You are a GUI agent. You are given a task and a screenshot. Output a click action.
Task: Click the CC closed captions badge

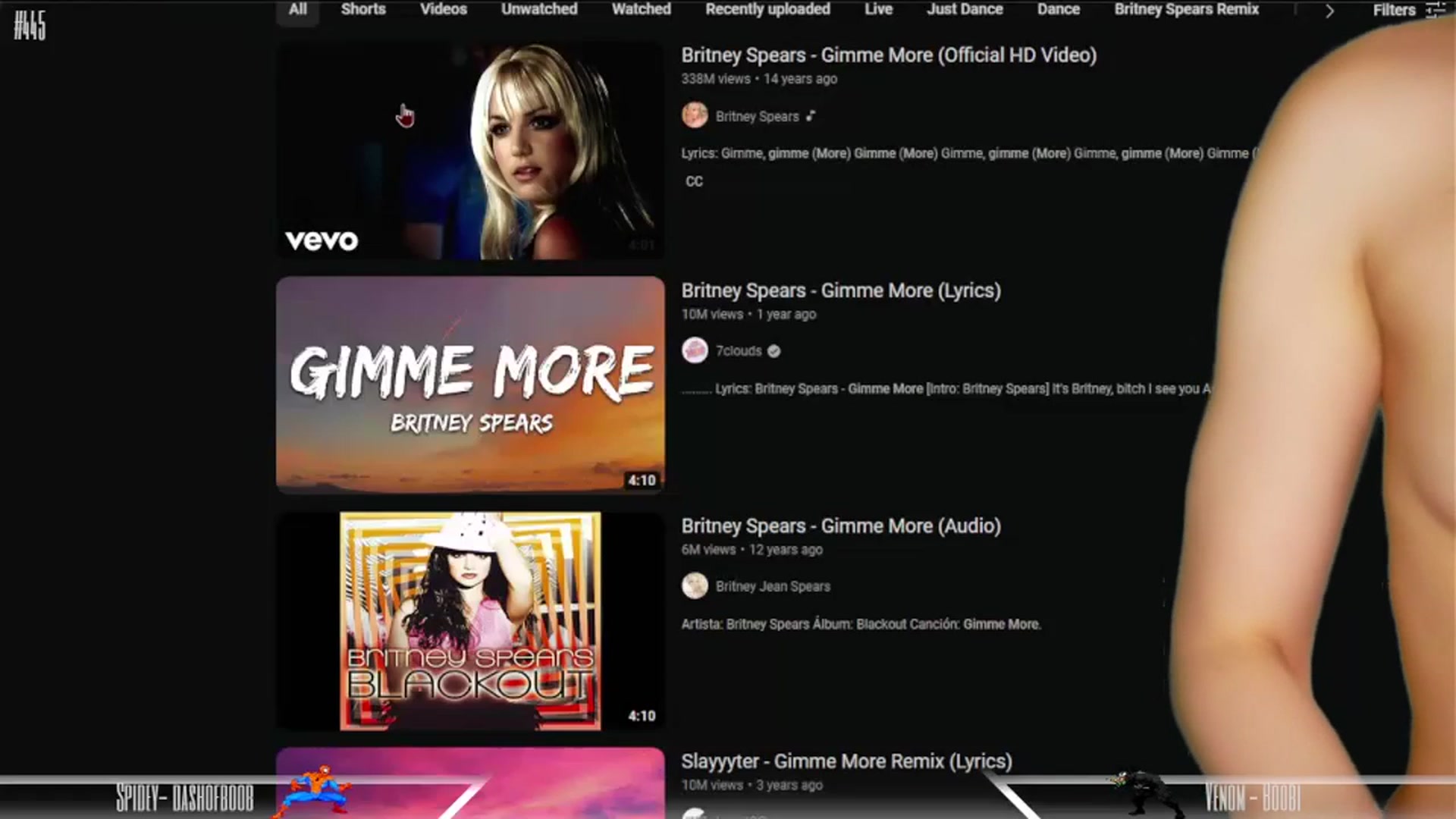tap(694, 181)
